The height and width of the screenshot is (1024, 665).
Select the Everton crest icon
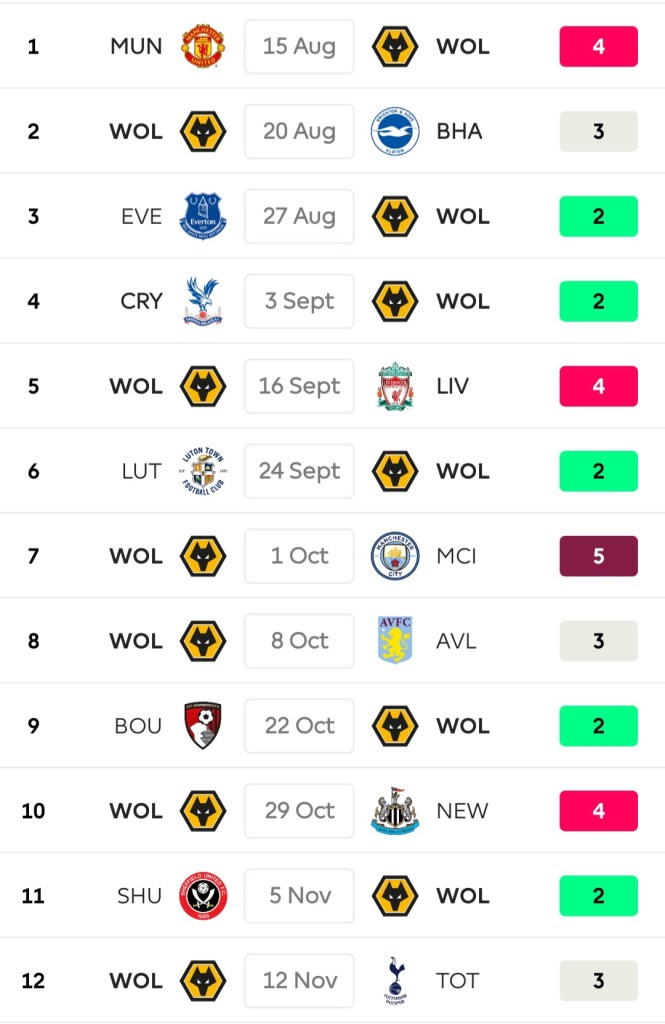coord(202,216)
